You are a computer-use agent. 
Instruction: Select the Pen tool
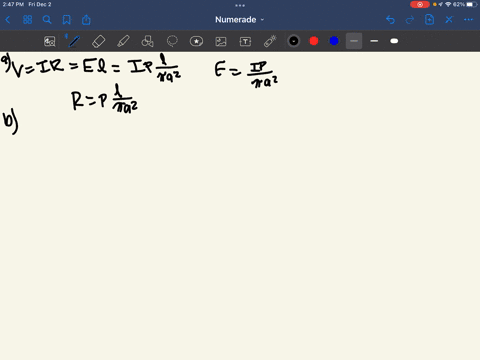(x=74, y=41)
